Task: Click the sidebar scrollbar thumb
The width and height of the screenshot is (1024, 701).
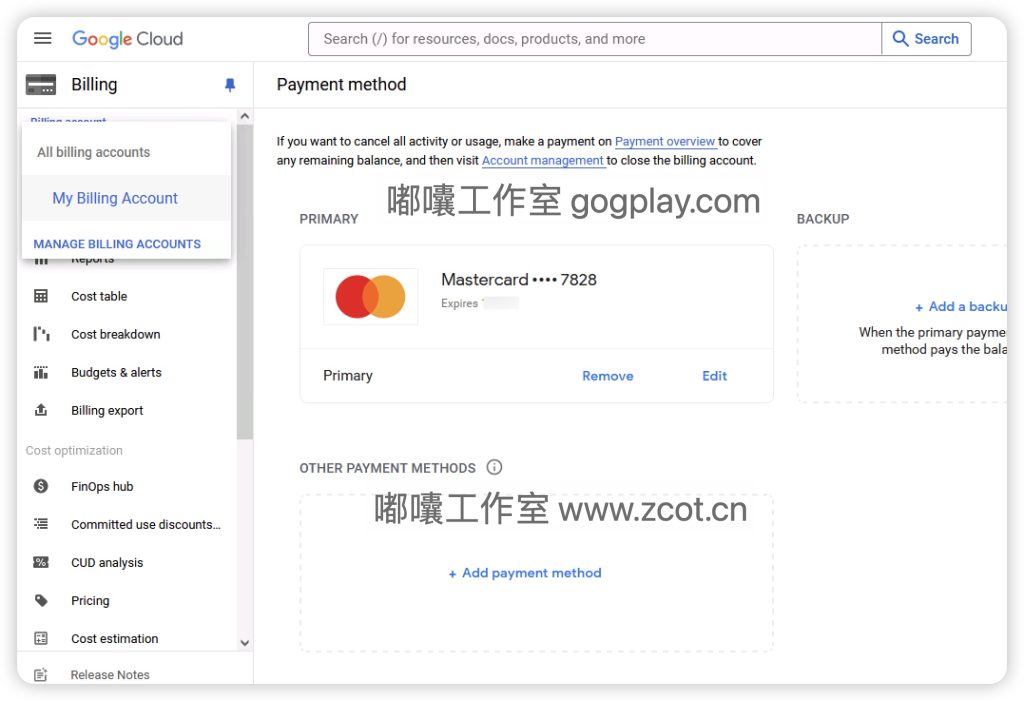Action: pos(244,282)
